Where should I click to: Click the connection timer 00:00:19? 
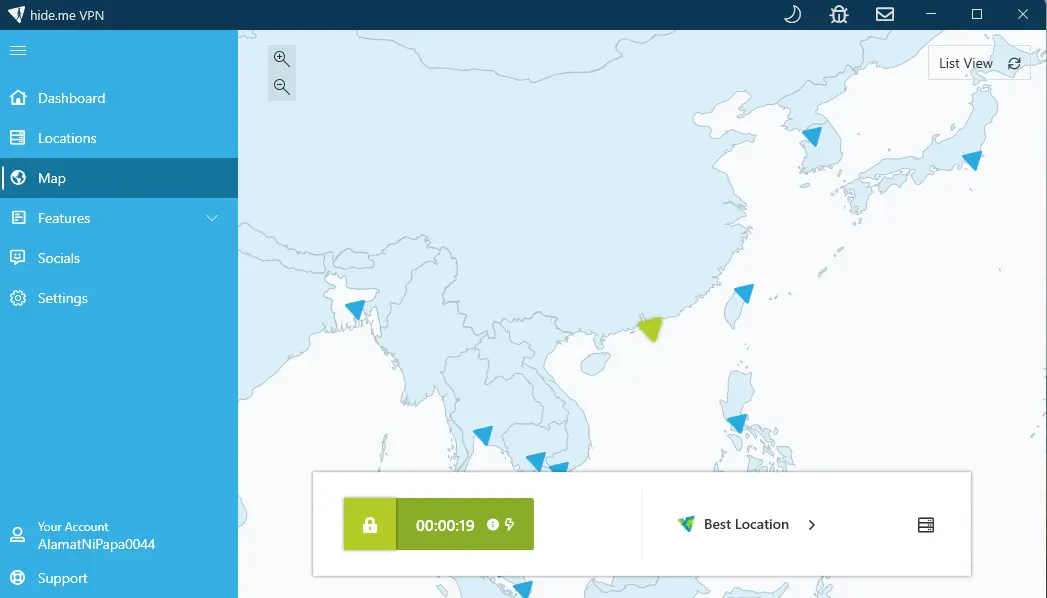tap(445, 525)
